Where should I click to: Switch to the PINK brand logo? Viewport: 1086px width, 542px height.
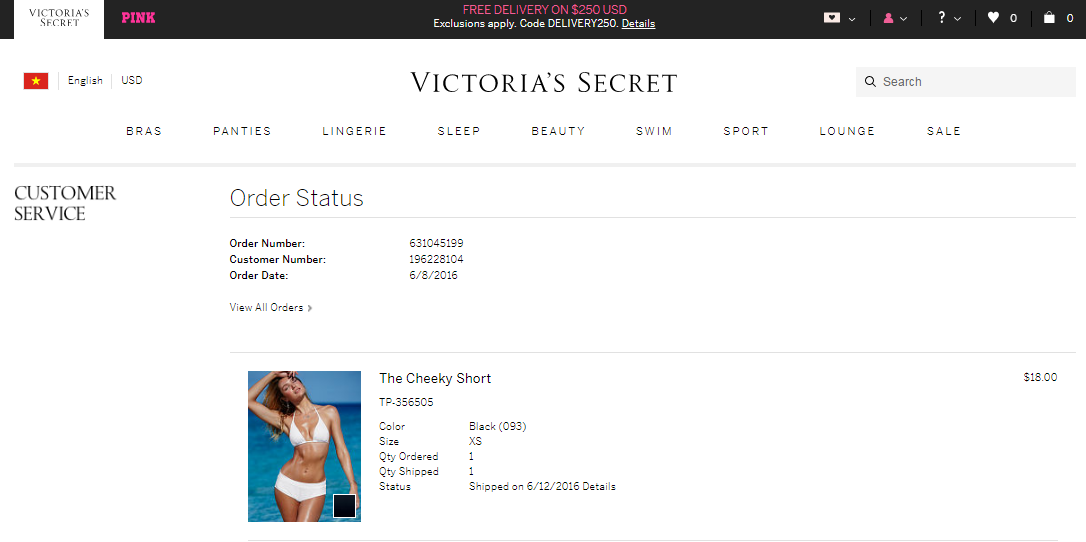click(139, 18)
